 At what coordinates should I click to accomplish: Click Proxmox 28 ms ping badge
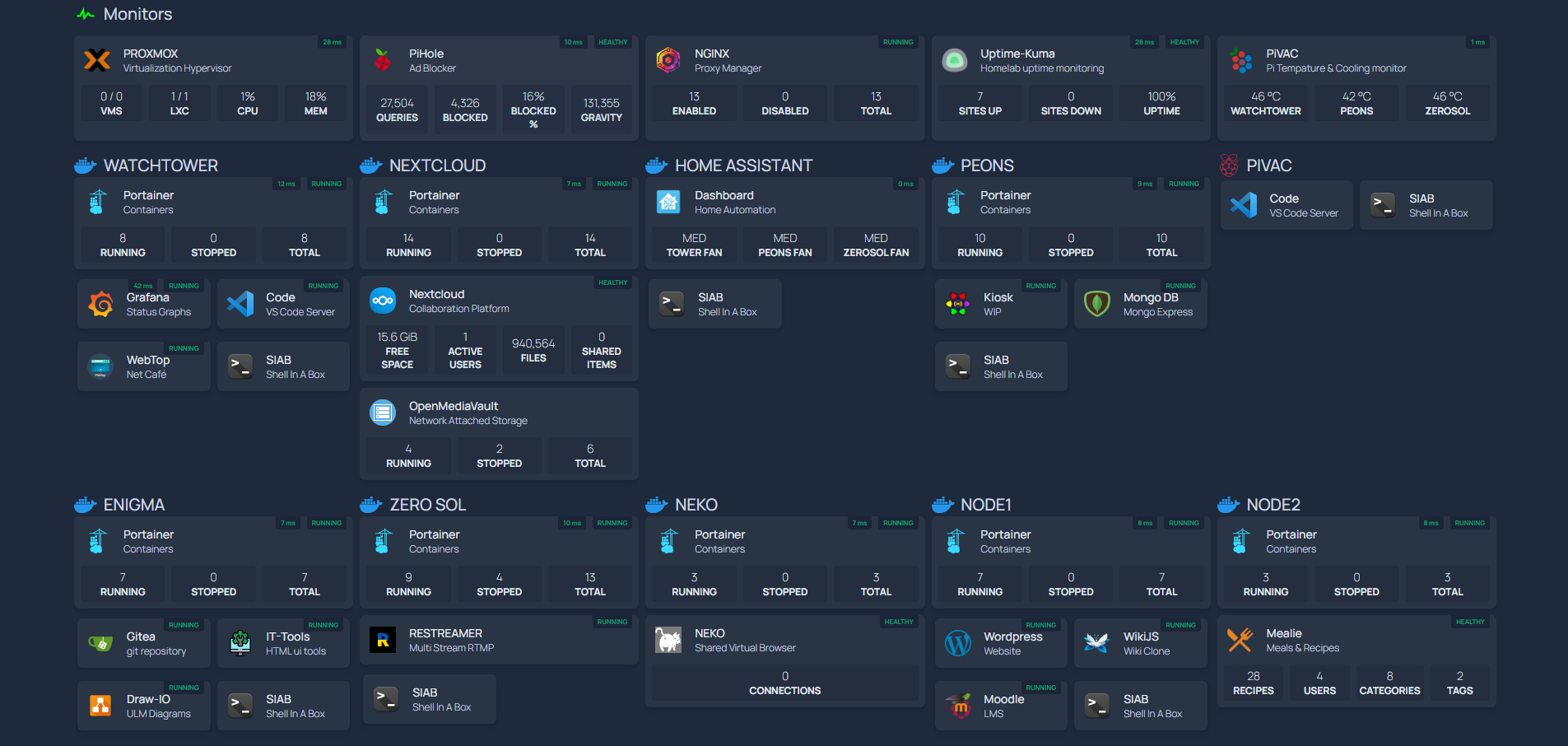[x=332, y=42]
